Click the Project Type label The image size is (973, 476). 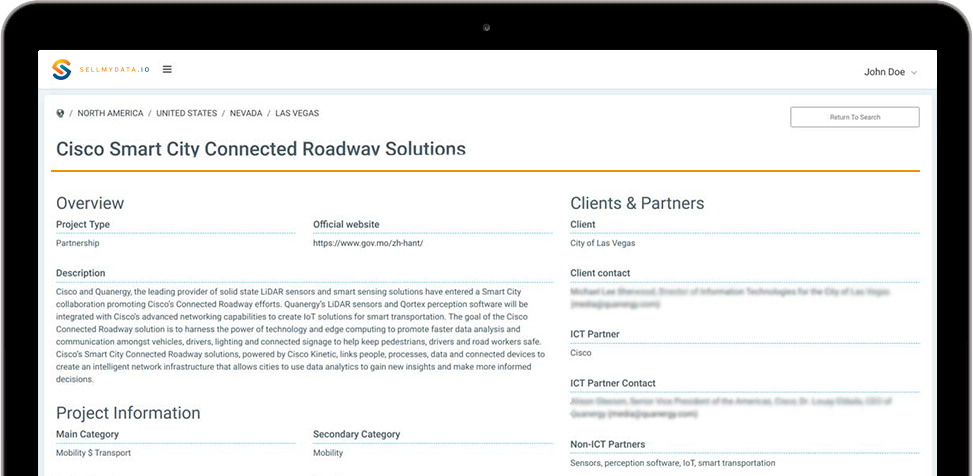tap(83, 225)
